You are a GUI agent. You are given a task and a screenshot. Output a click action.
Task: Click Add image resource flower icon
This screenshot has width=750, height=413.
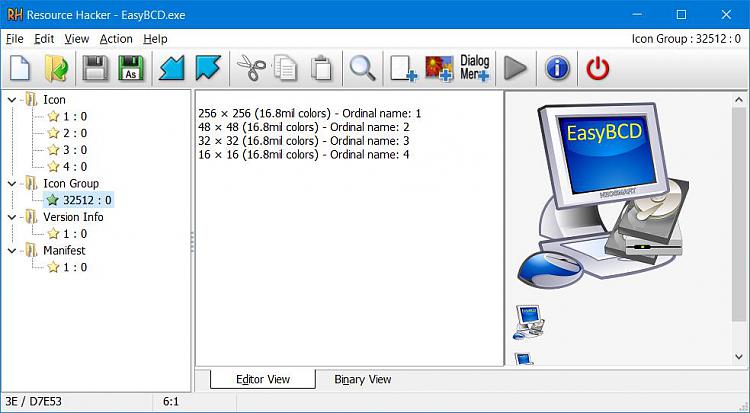click(x=439, y=68)
